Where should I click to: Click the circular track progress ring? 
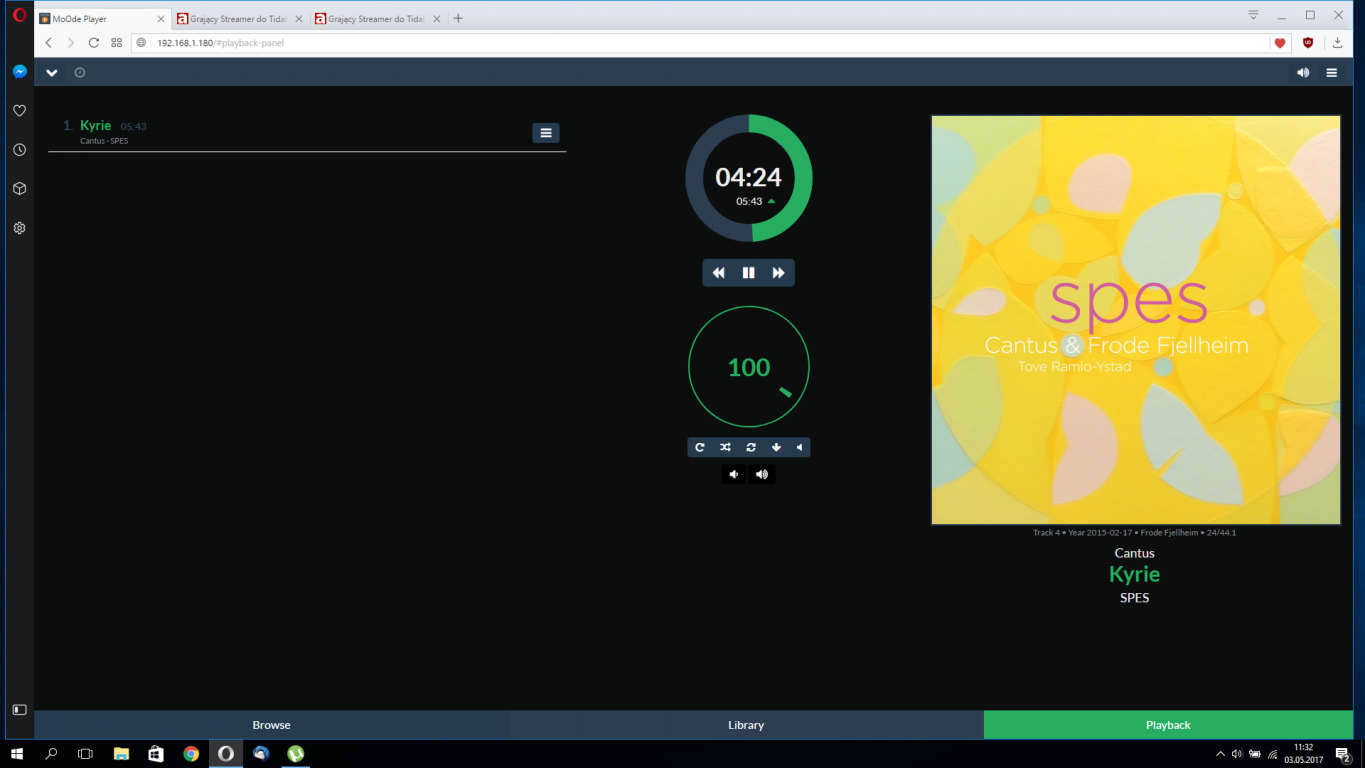(749, 178)
